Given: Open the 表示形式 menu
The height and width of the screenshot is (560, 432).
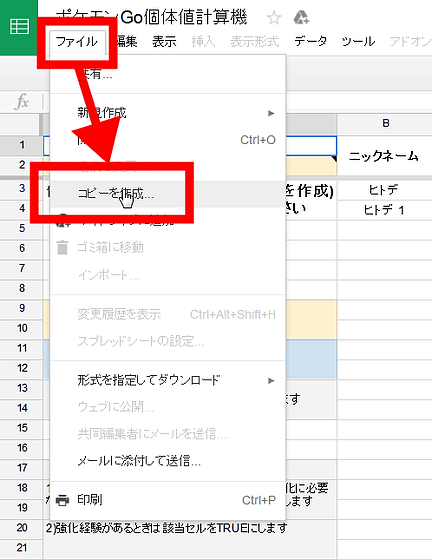Looking at the screenshot, I should [x=254, y=42].
